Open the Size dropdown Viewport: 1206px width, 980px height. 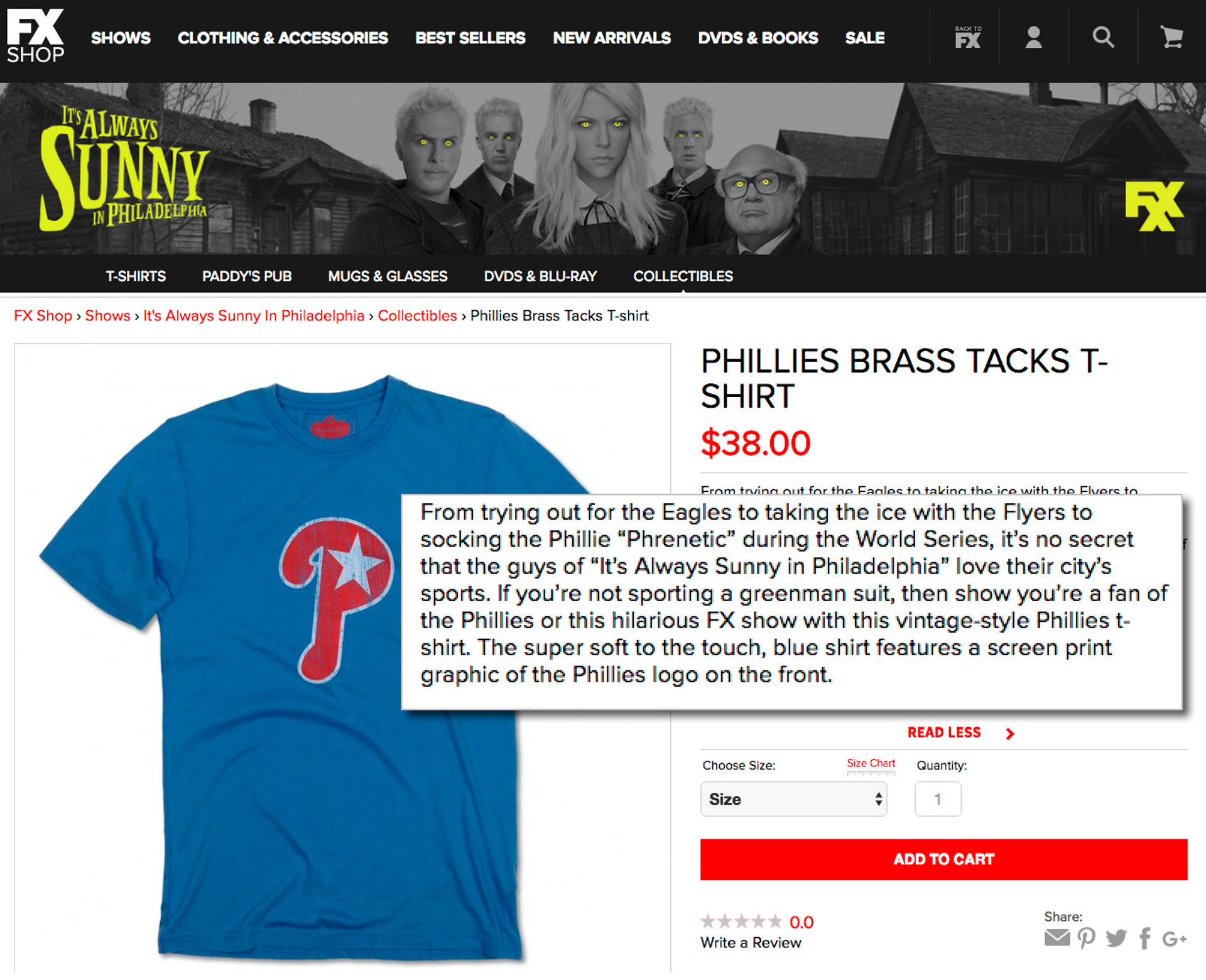(x=793, y=799)
